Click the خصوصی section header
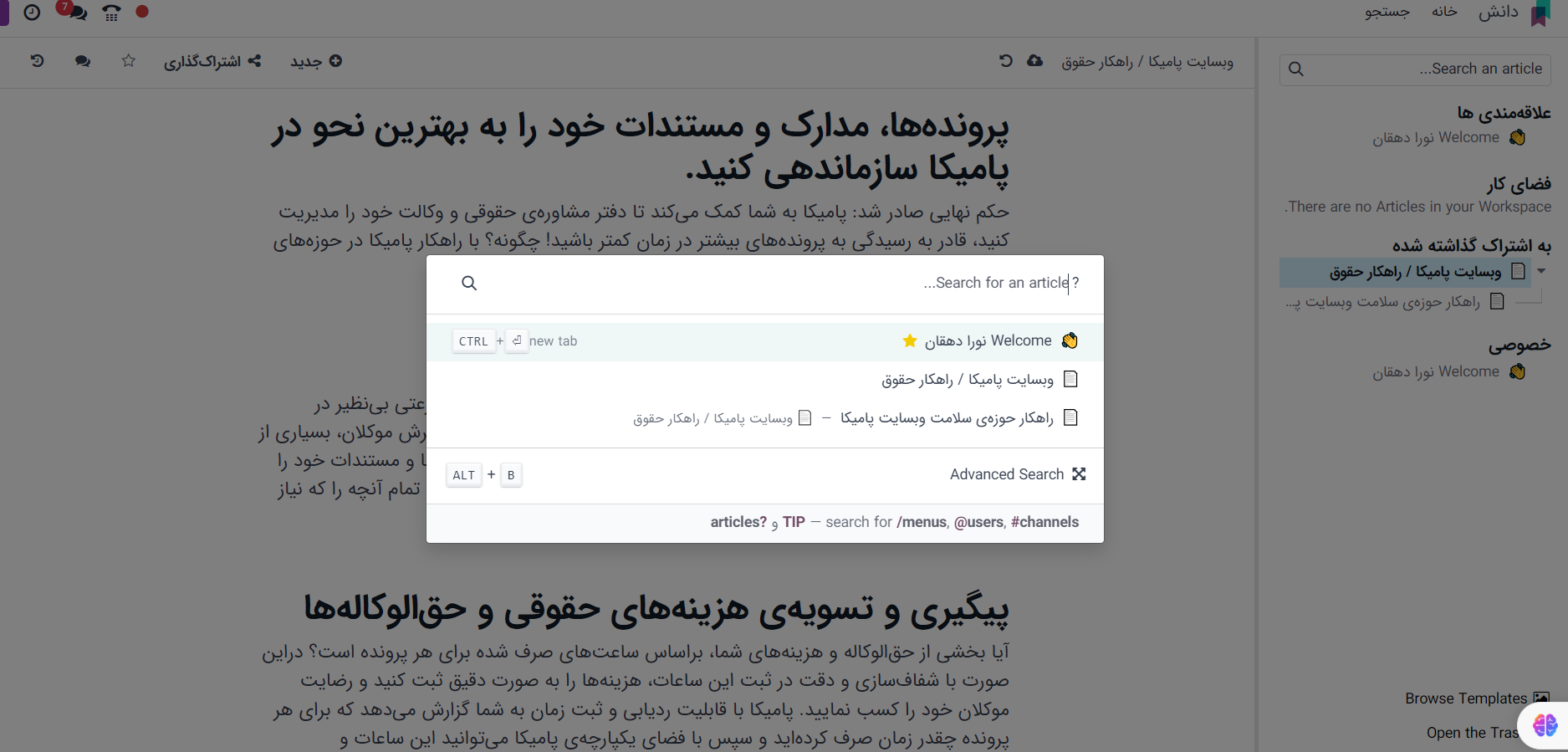 click(x=1519, y=345)
